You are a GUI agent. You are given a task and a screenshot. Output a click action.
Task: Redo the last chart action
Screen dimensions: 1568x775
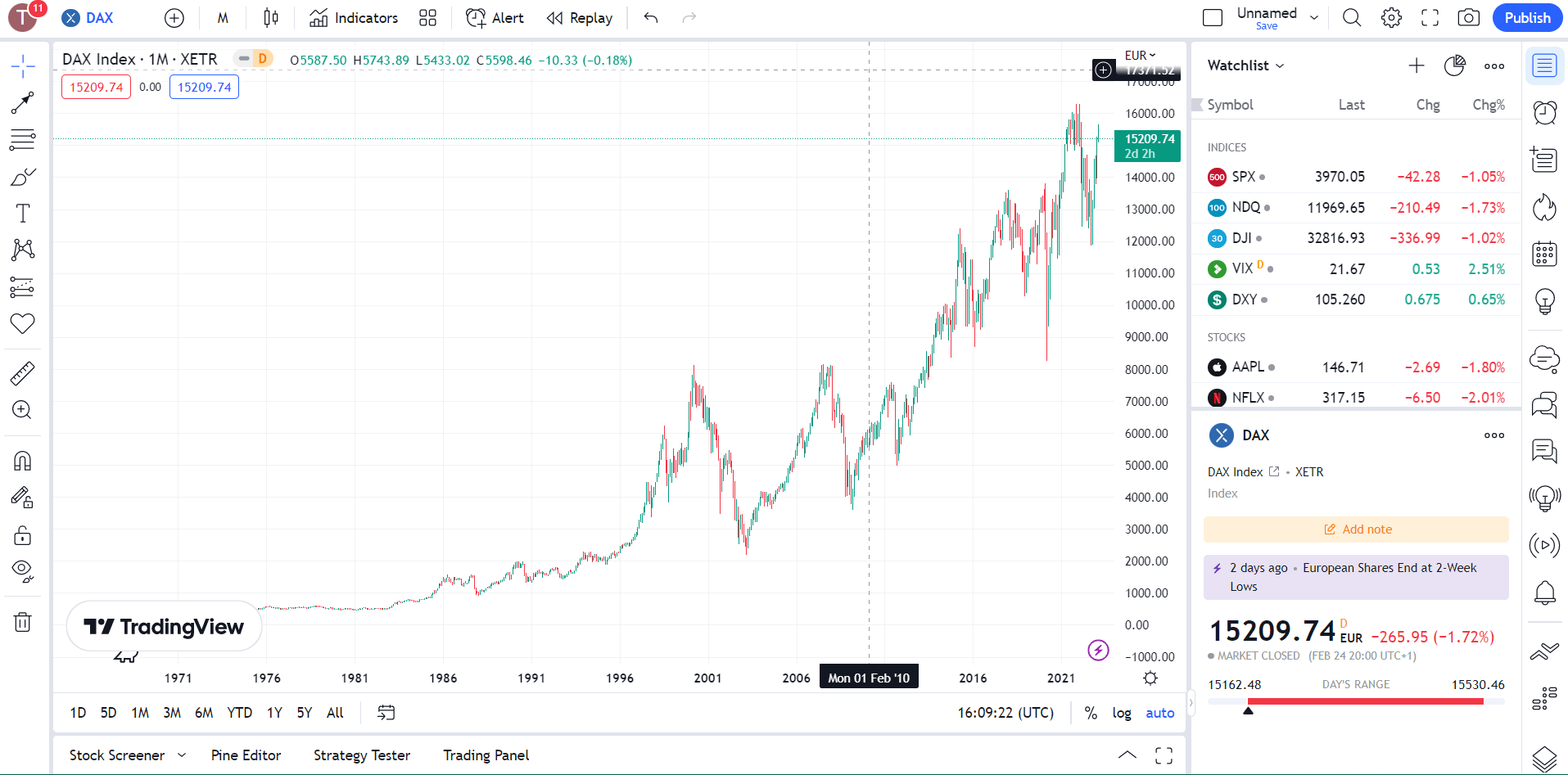tap(689, 18)
